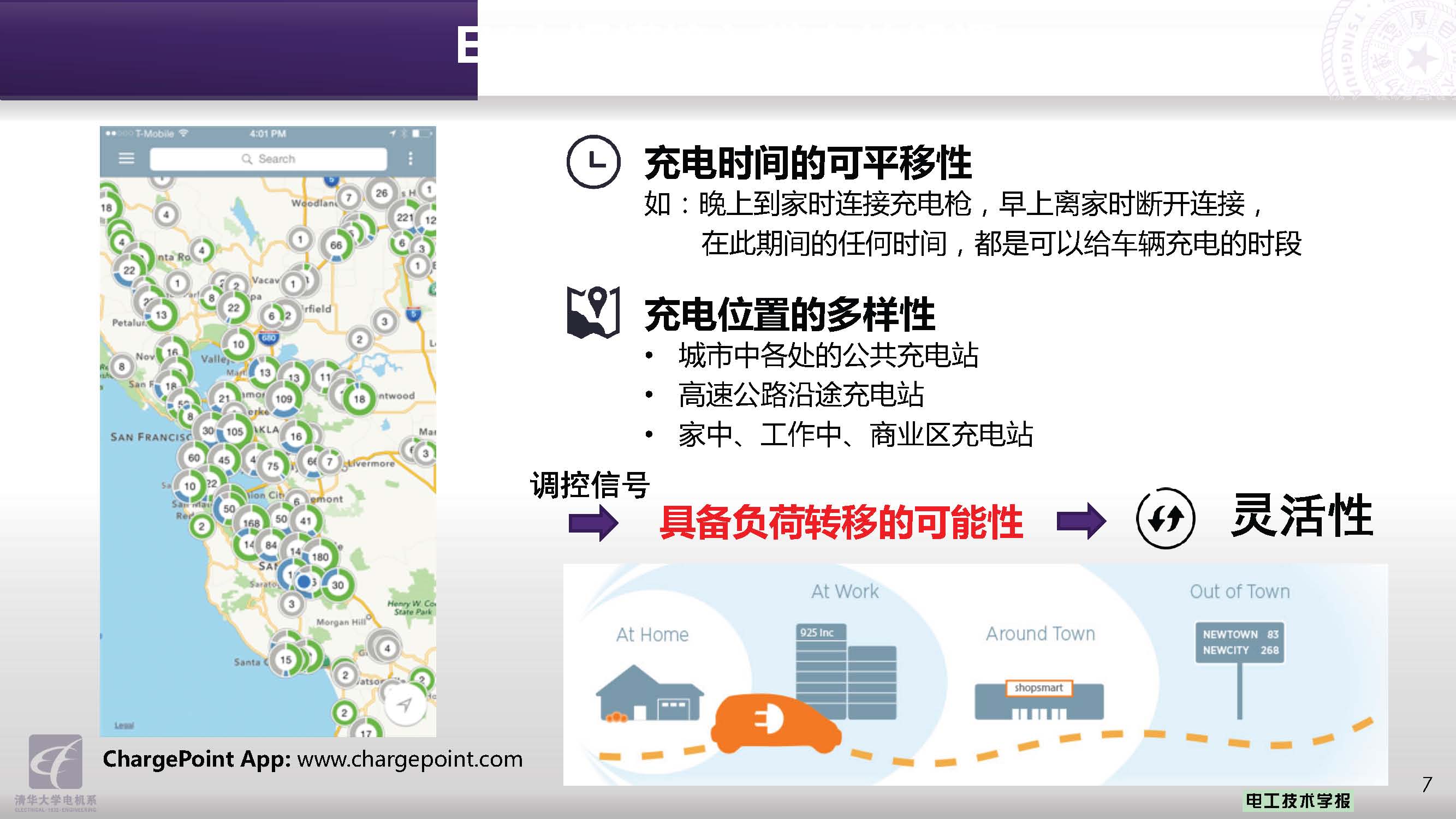Viewport: 1456px width, 819px height.
Task: Click the Morgan Hill map label
Action: point(341,622)
